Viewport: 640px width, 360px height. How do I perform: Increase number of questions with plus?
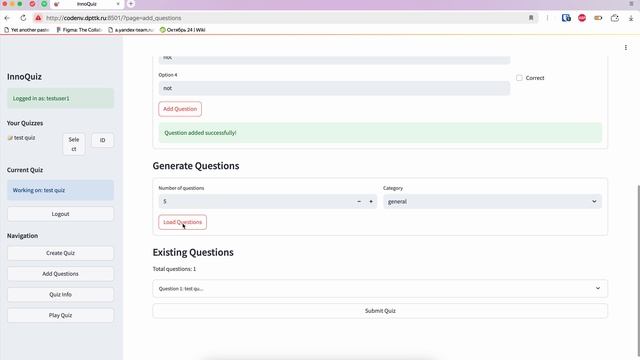371,202
